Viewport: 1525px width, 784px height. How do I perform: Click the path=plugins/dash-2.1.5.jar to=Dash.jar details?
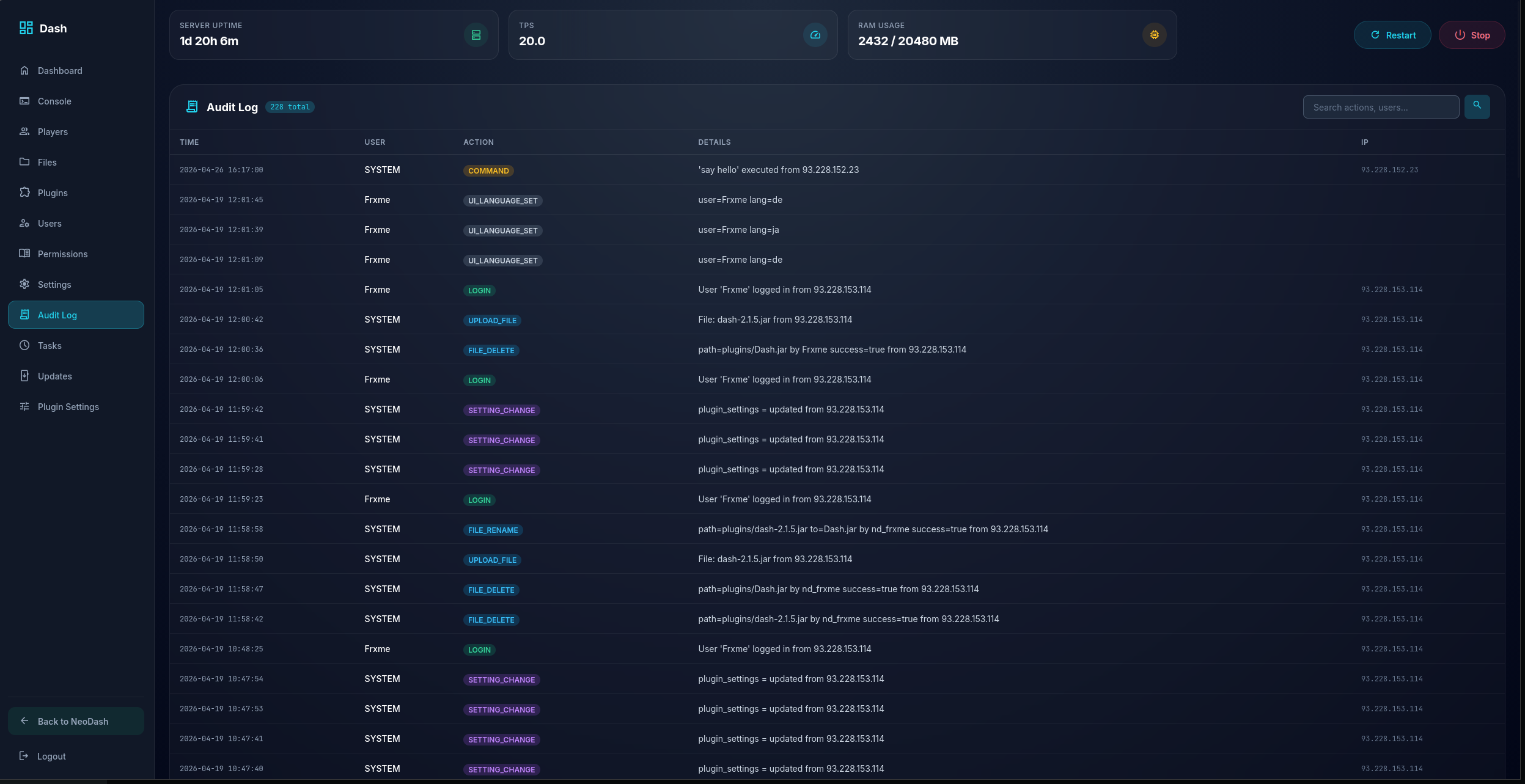[873, 529]
